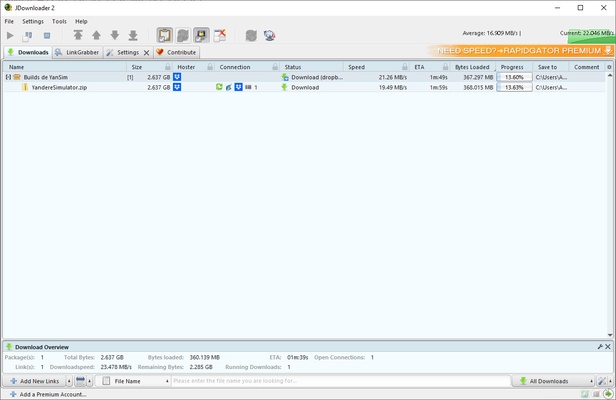Select YandereSimulator.zip file row
This screenshot has height=400, width=616.
[x=303, y=87]
